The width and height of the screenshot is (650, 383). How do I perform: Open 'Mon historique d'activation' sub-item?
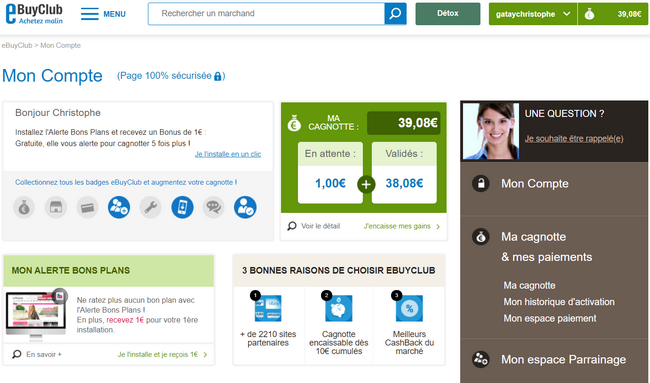pyautogui.click(x=559, y=302)
